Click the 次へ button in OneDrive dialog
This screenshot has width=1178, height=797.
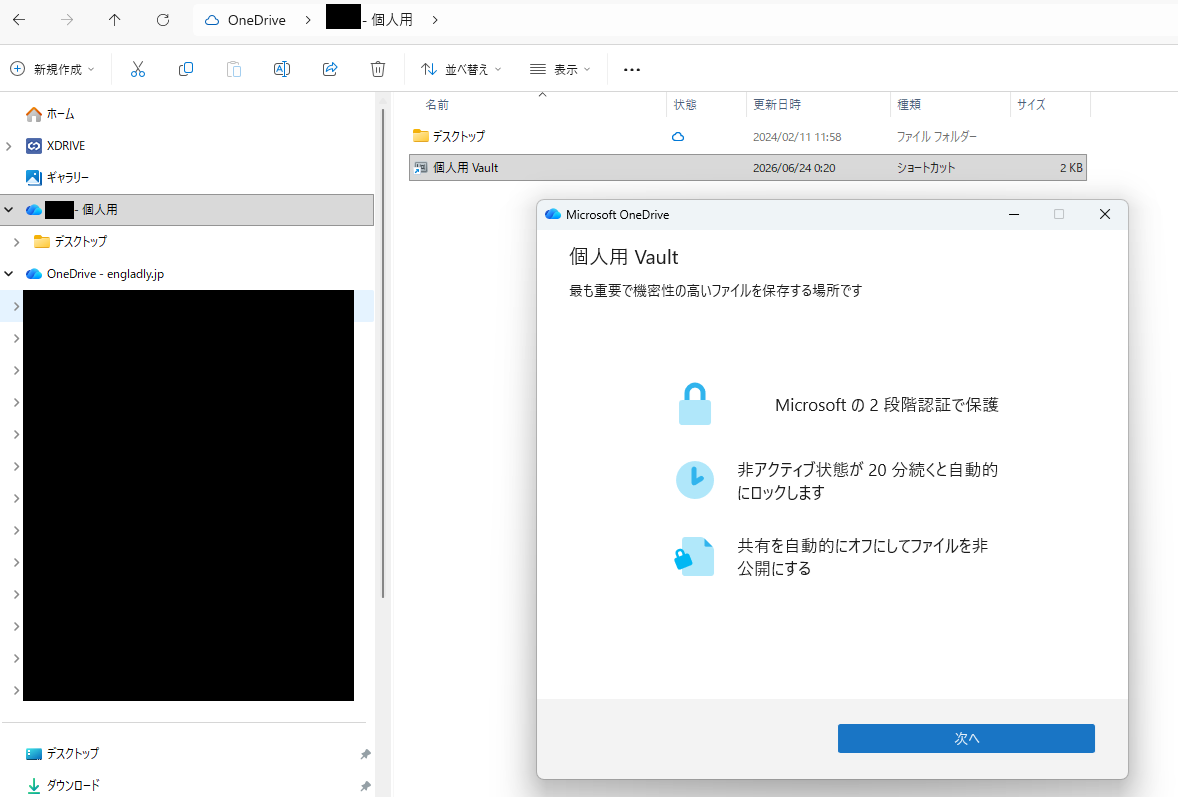[x=966, y=738]
